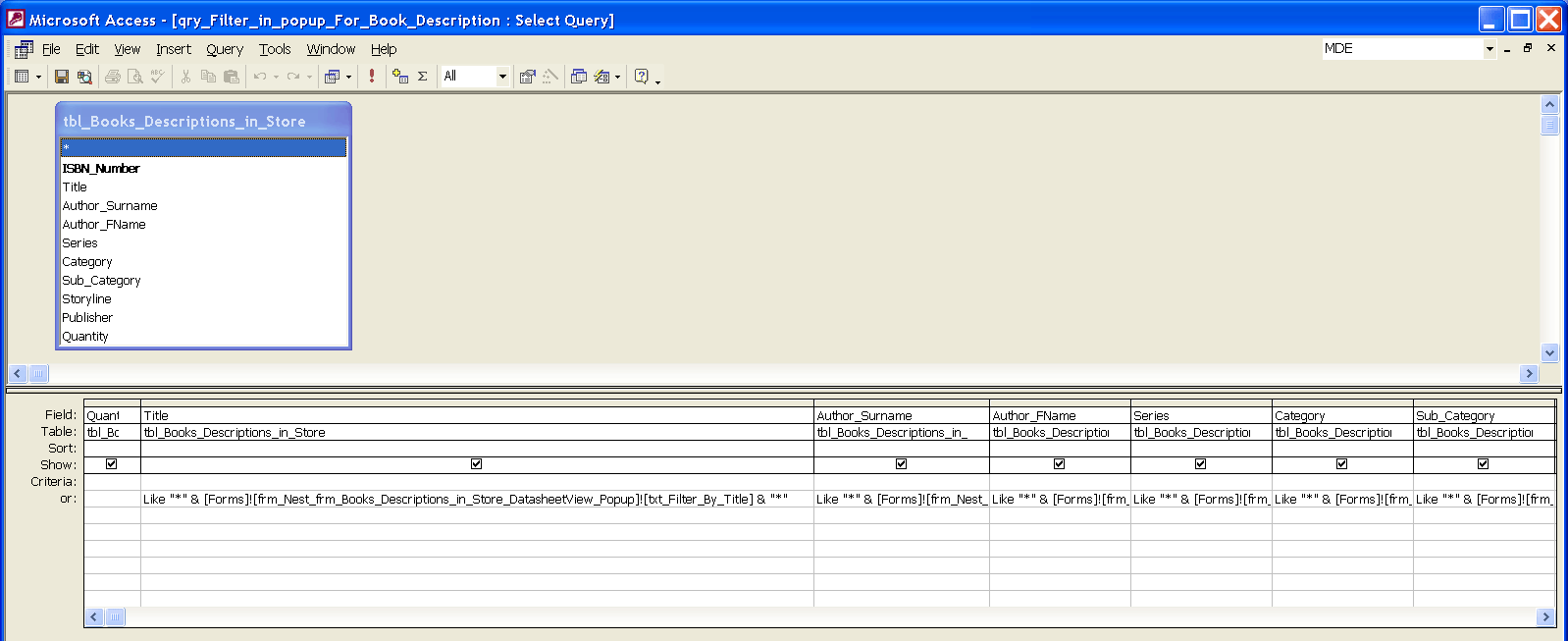Click the Access key icon in title bar

tap(15, 19)
